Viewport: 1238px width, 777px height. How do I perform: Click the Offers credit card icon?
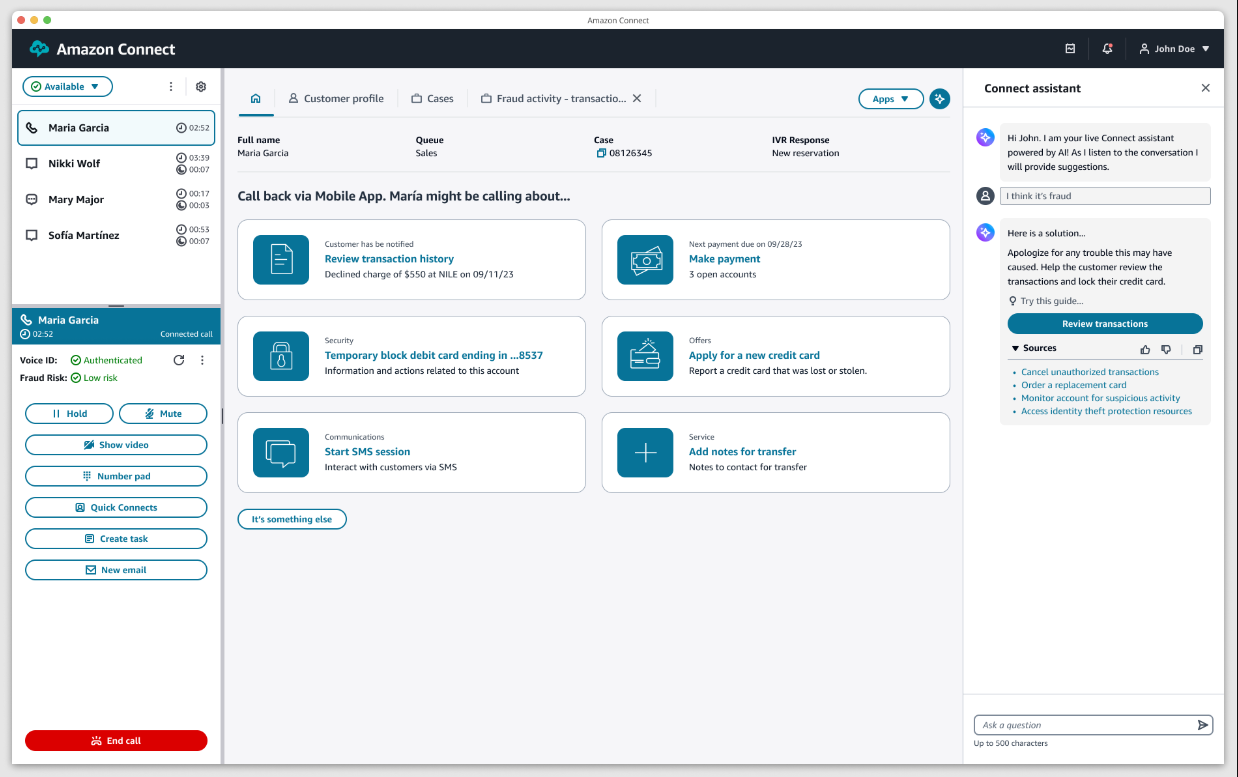tap(645, 356)
